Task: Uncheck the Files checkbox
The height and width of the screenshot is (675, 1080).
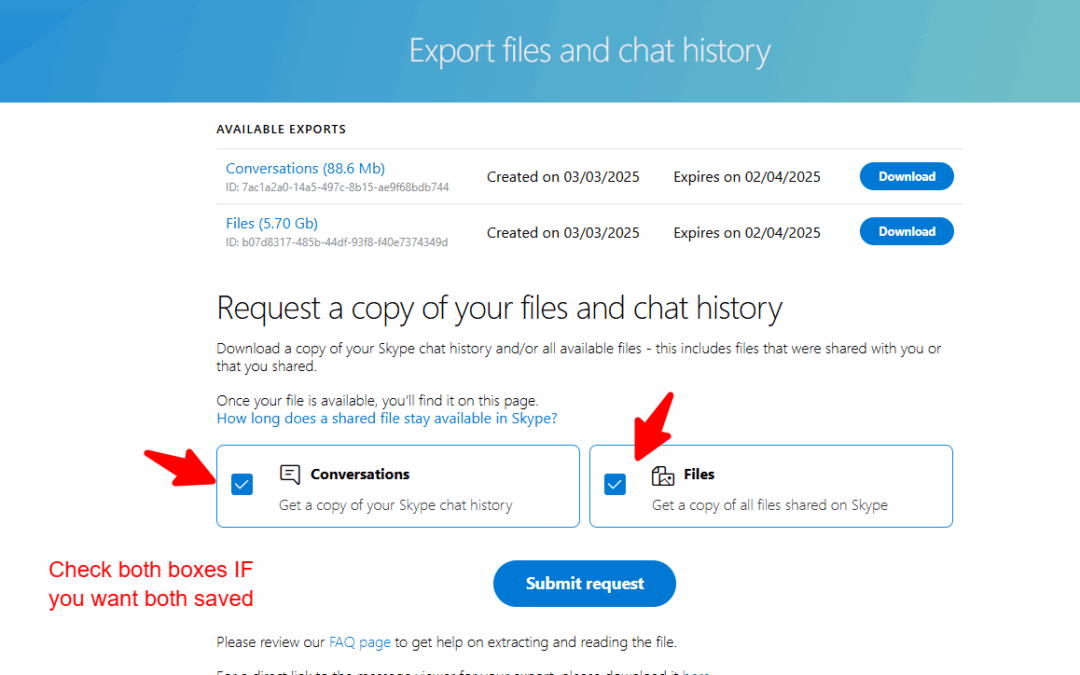Action: [x=615, y=484]
